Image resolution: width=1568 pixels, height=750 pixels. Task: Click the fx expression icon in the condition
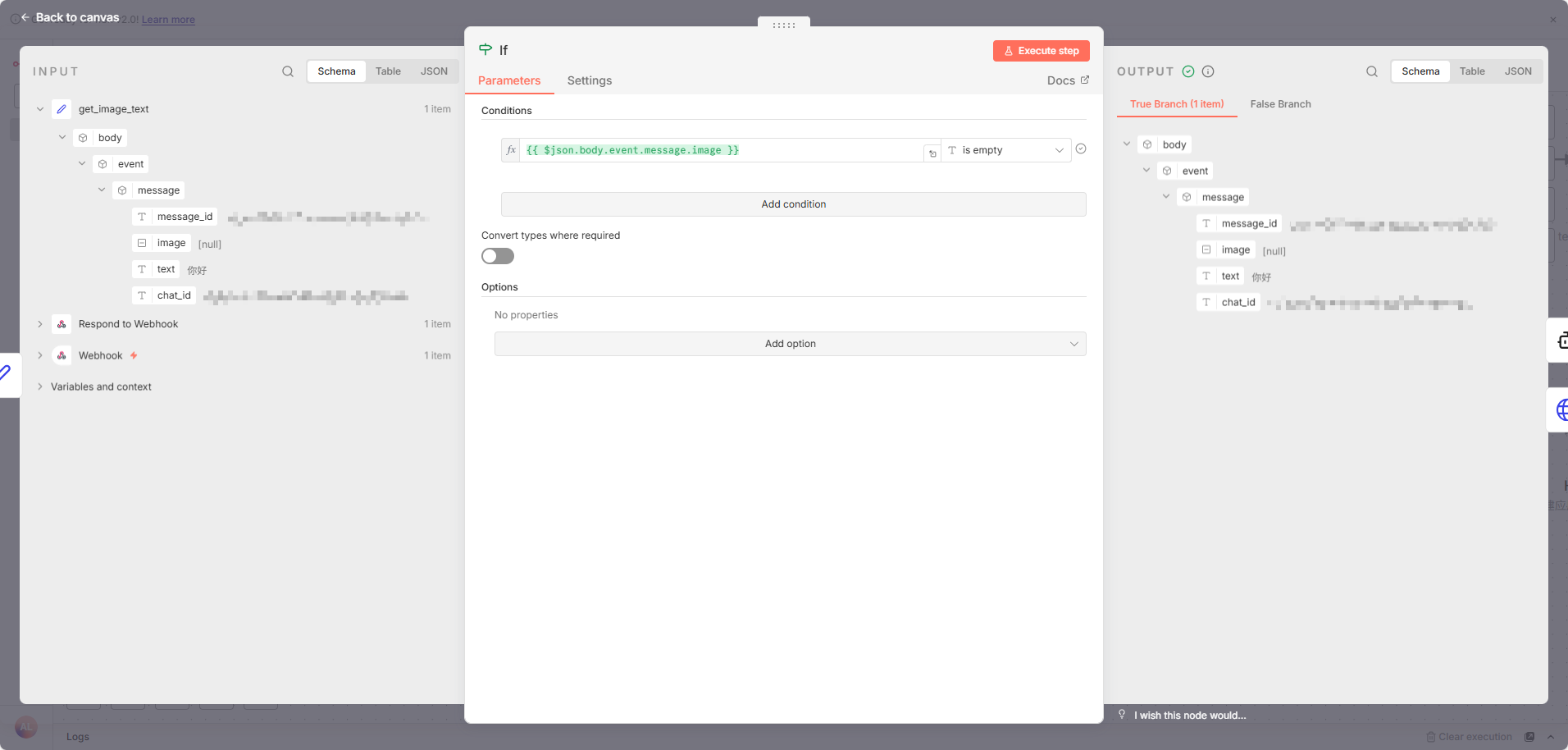[x=511, y=150]
